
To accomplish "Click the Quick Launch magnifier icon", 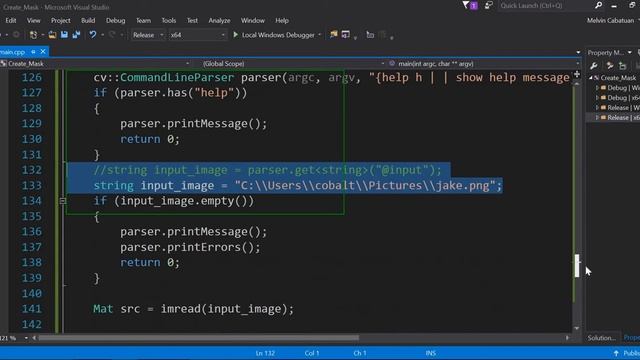I will 598,5.
